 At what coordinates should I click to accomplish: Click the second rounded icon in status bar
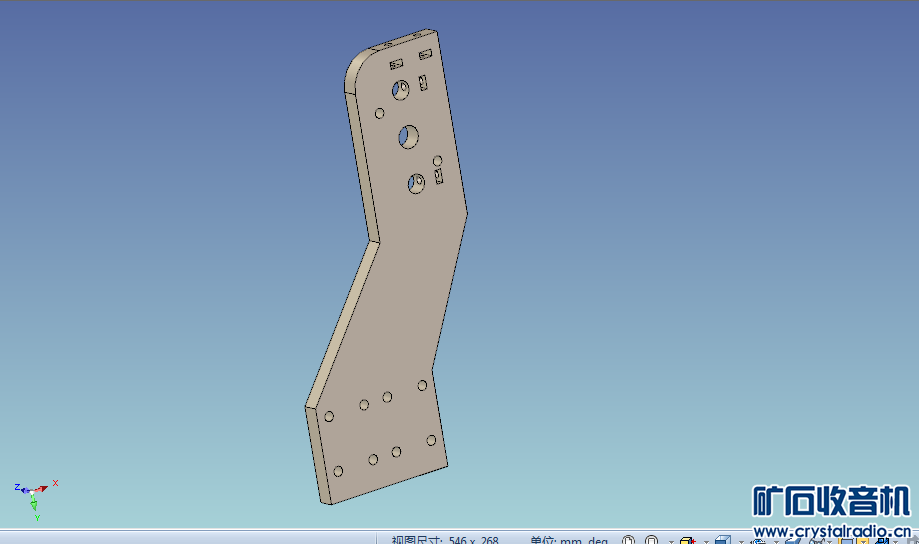(651, 540)
